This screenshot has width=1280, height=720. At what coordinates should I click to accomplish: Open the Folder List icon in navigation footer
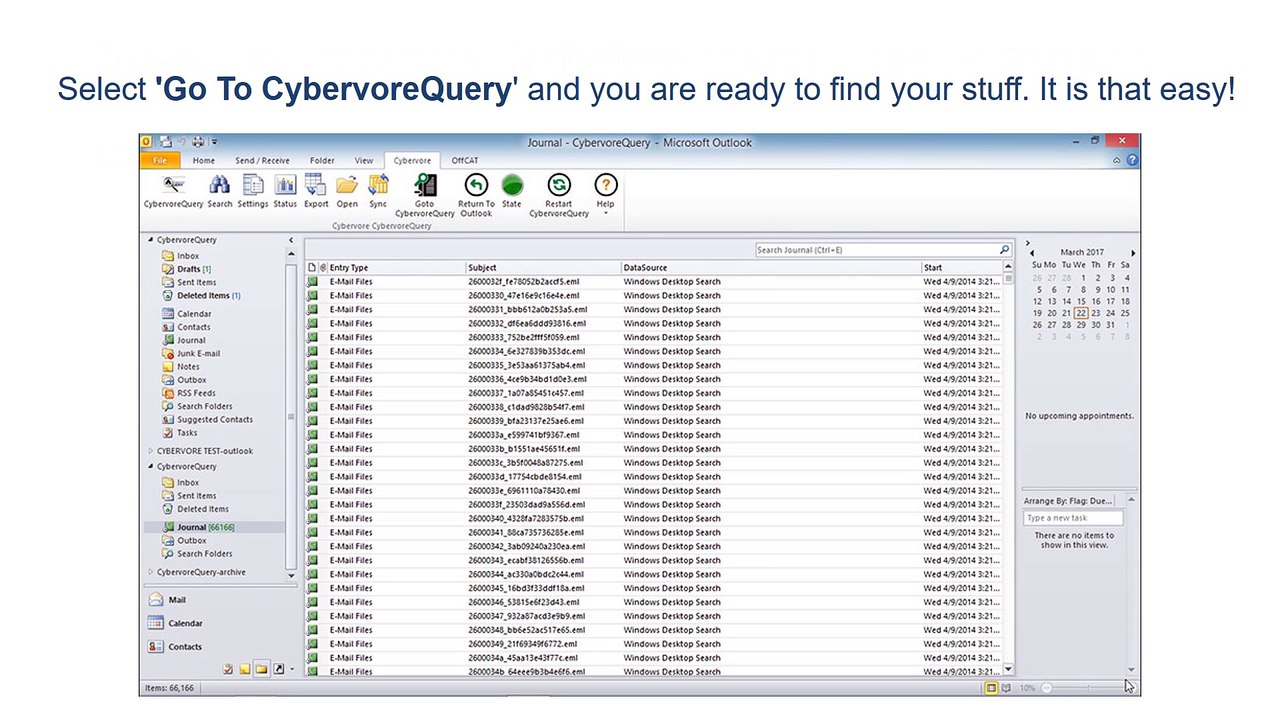coord(261,669)
